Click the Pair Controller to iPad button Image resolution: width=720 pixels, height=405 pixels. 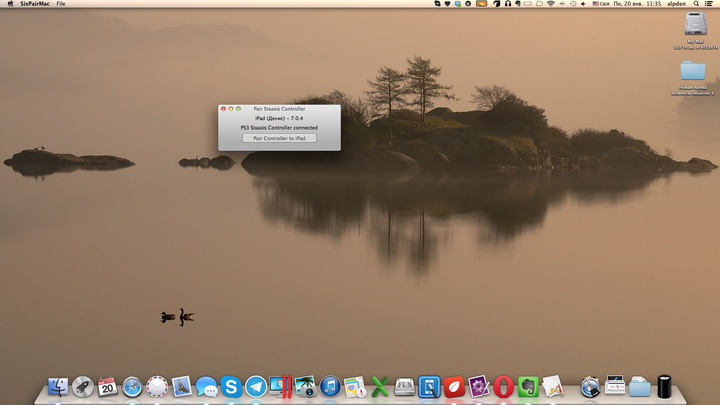(x=279, y=138)
